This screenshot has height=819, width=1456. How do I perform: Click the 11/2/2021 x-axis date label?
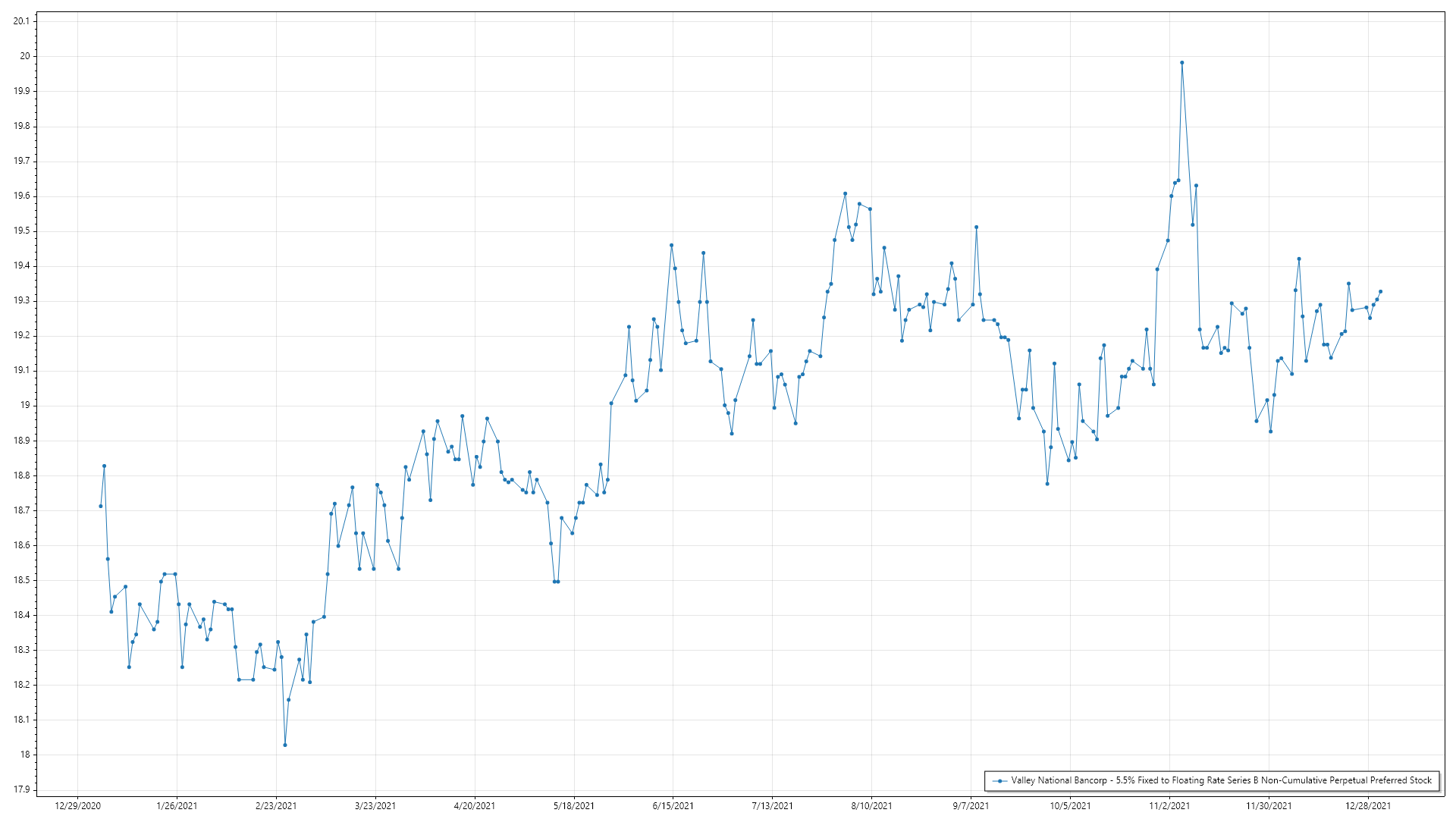click(x=1169, y=805)
